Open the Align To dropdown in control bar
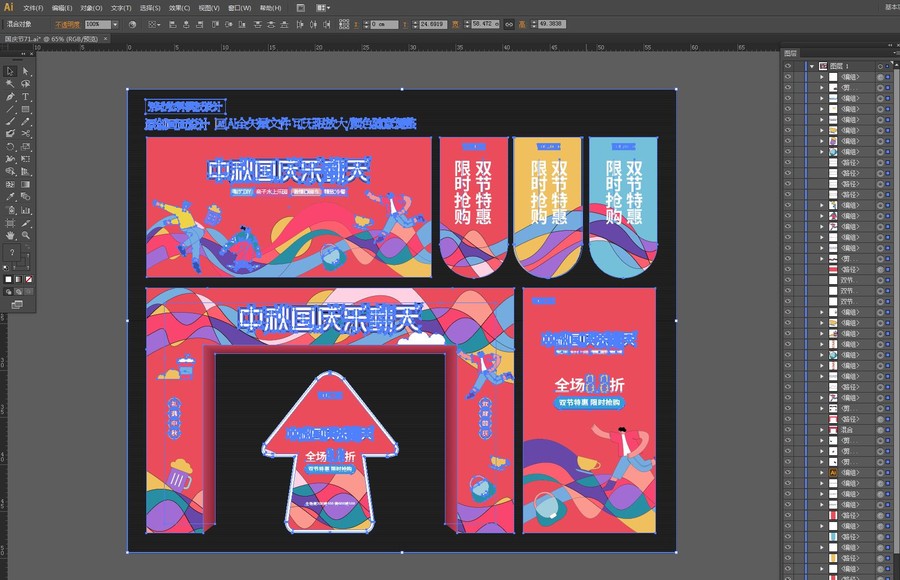Image resolution: width=900 pixels, height=580 pixels. [155, 24]
